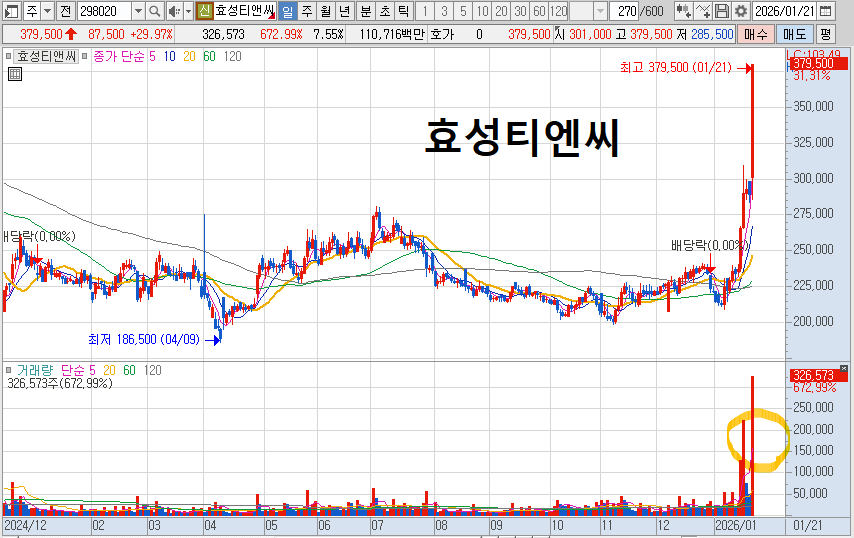Click the 2026/01 timeline label
Screen dimensions: 854x538
click(736, 526)
